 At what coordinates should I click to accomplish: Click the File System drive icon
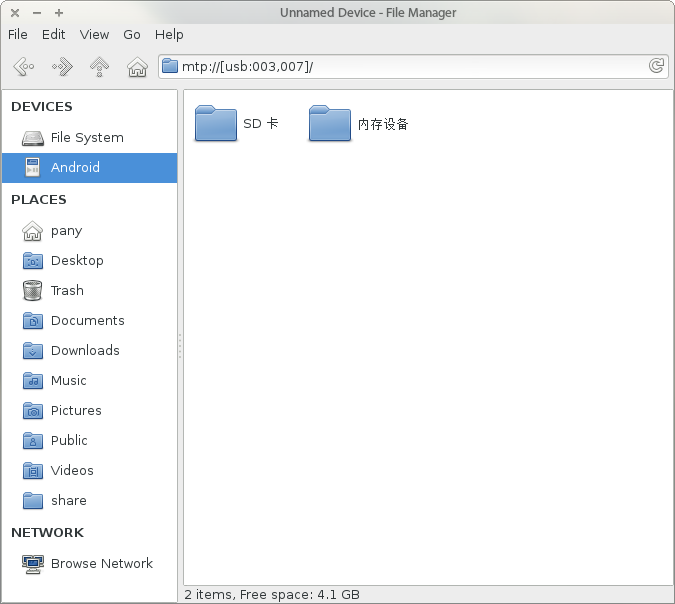[33, 138]
